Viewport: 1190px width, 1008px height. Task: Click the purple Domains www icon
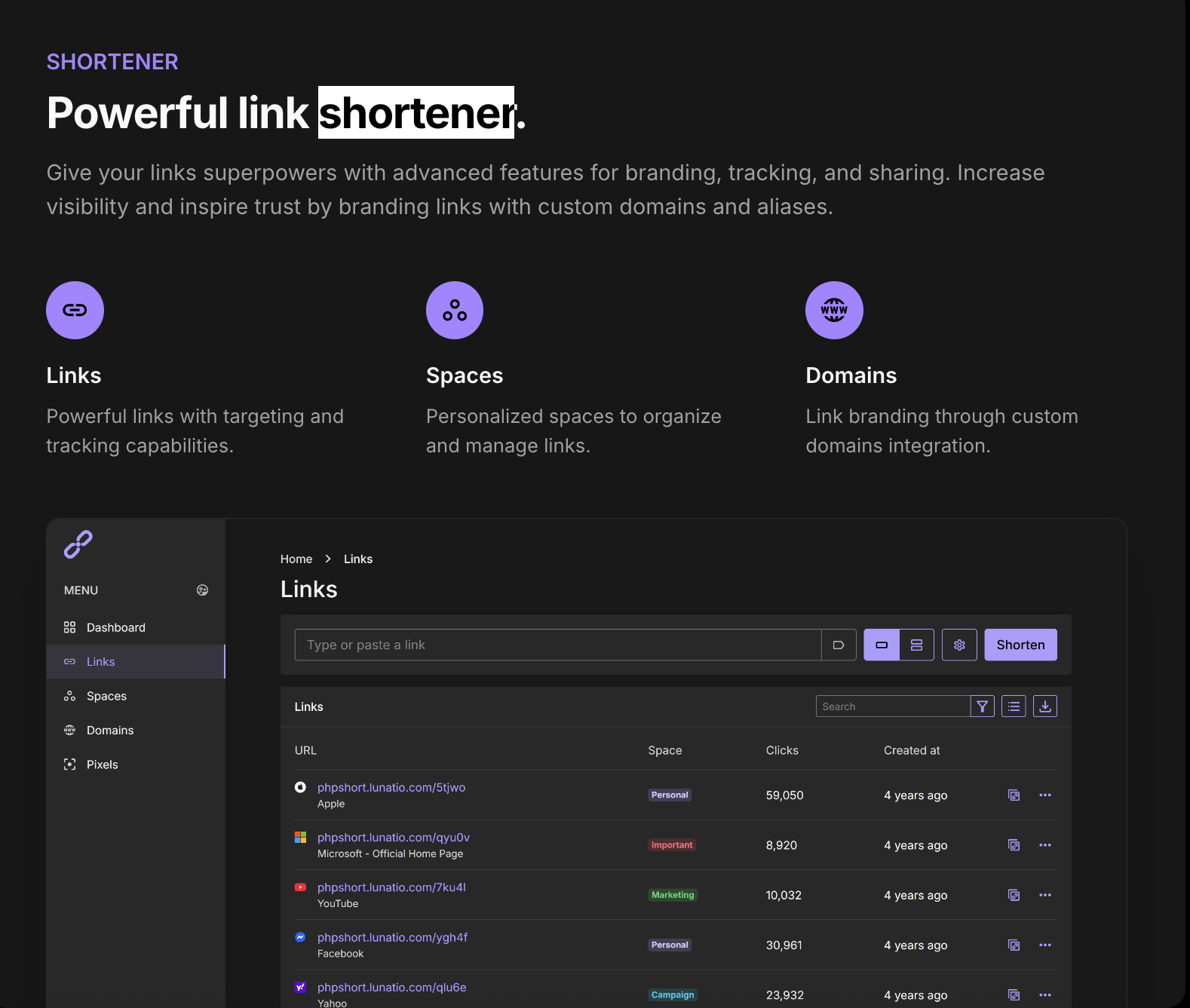pos(834,310)
